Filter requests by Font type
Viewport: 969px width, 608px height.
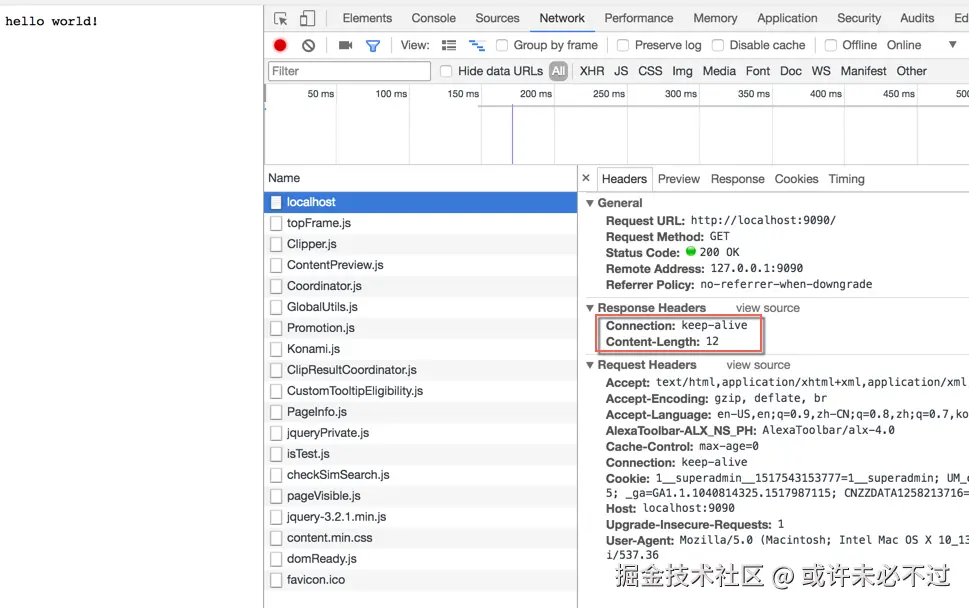758,71
